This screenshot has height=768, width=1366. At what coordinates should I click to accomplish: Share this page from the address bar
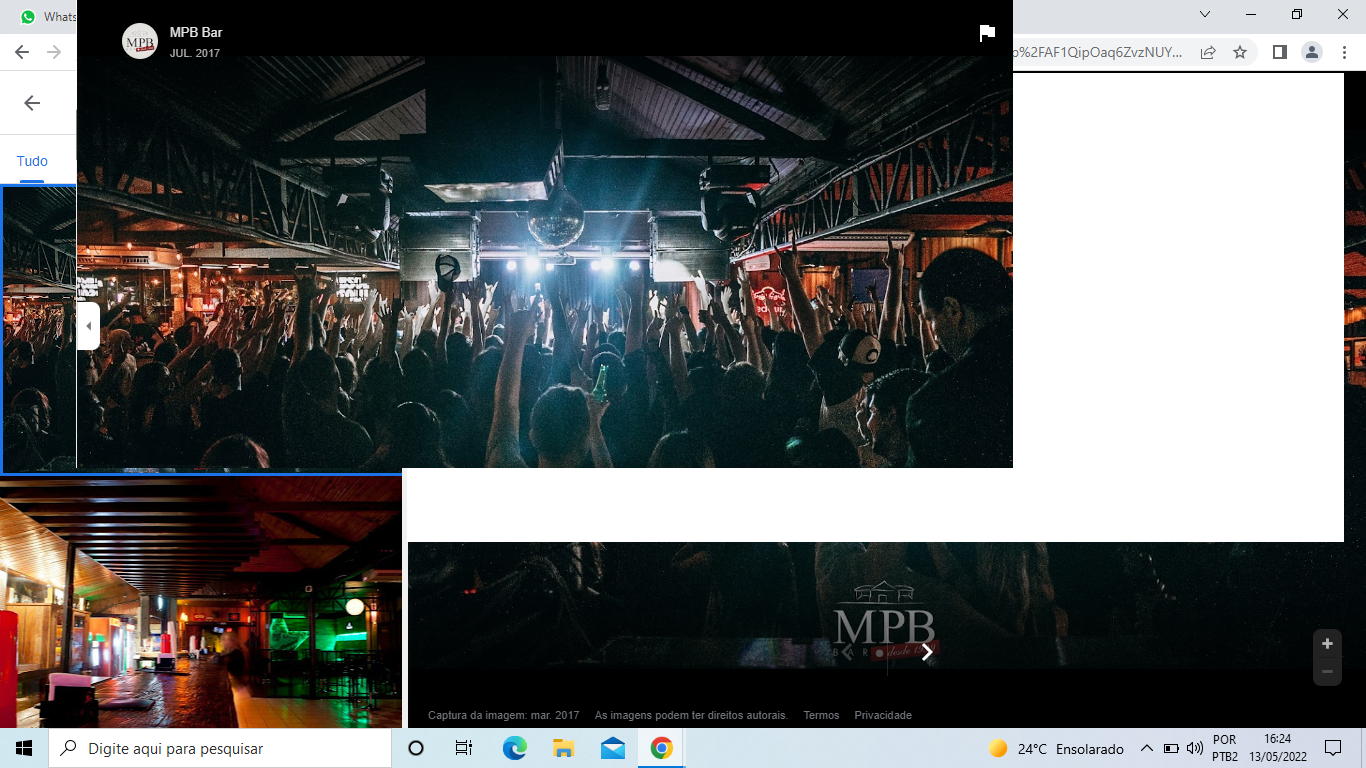coord(1208,52)
